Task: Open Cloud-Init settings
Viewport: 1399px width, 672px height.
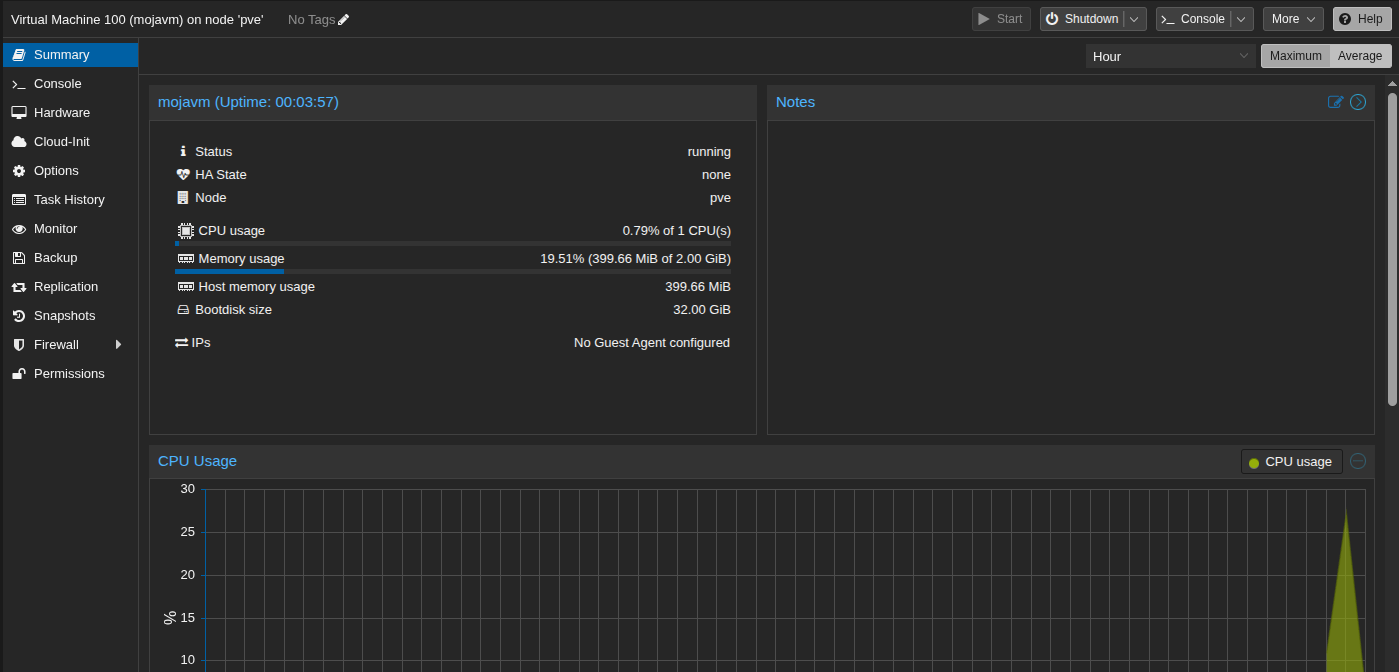Action: 61,142
